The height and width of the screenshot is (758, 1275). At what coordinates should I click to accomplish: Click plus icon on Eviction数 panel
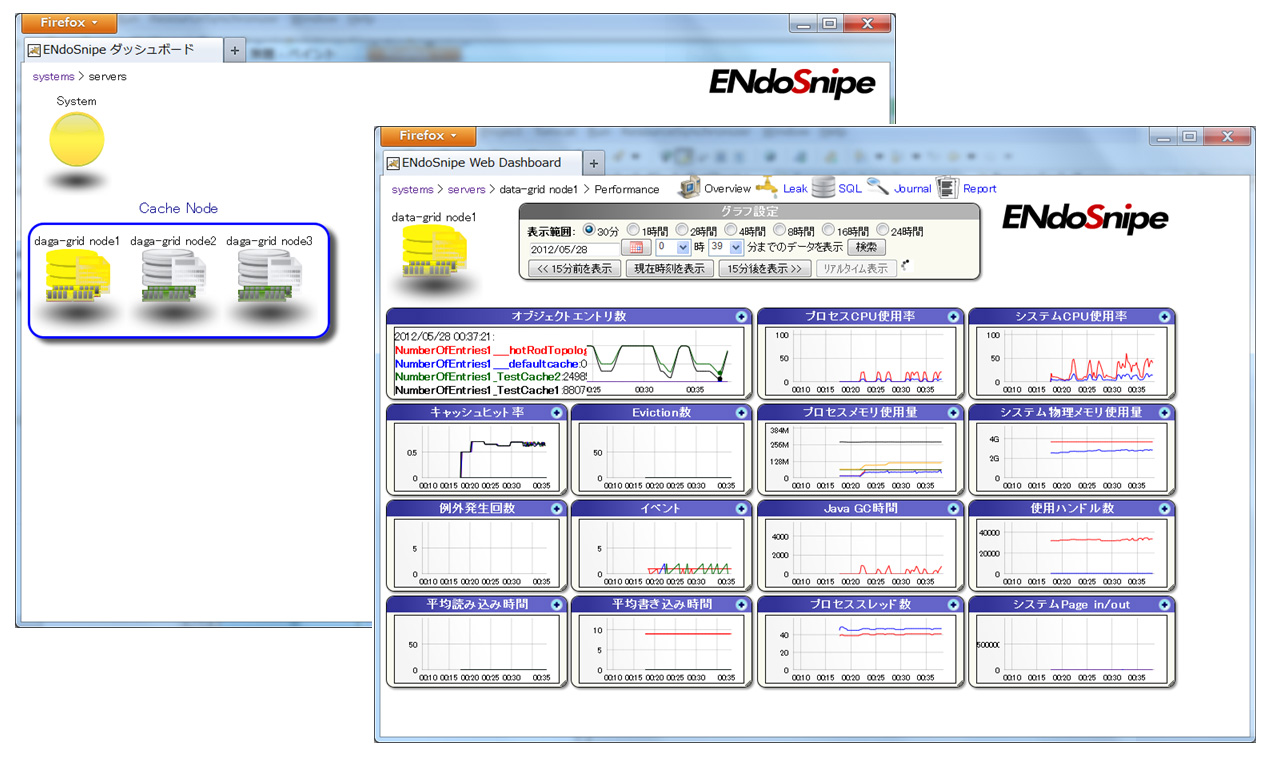(741, 412)
